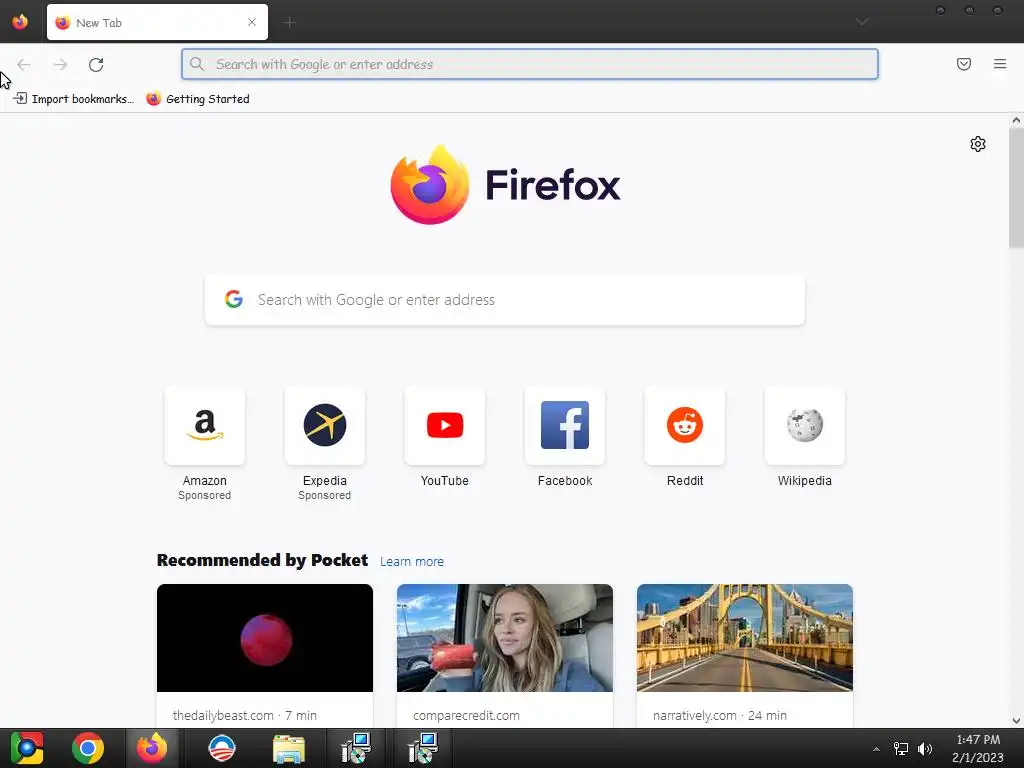Open the volume speaker icon in the tray
1024x768 pixels.
click(925, 749)
